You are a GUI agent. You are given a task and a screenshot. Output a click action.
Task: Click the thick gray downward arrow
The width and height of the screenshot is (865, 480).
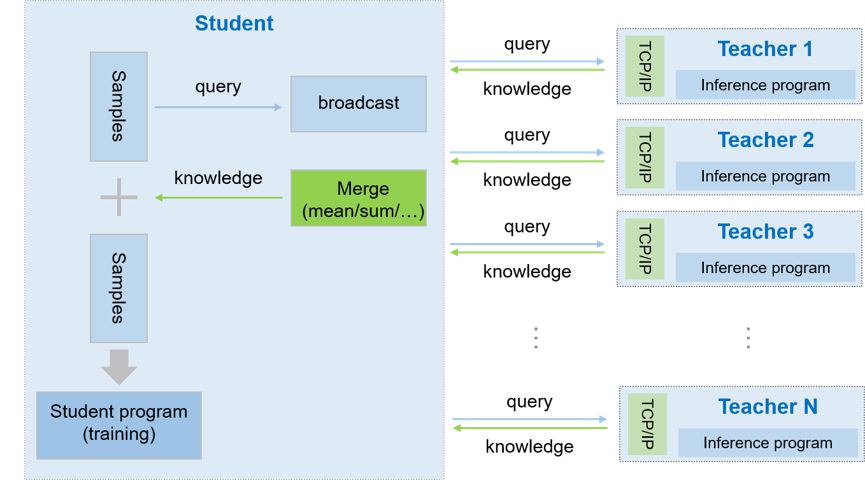[119, 366]
